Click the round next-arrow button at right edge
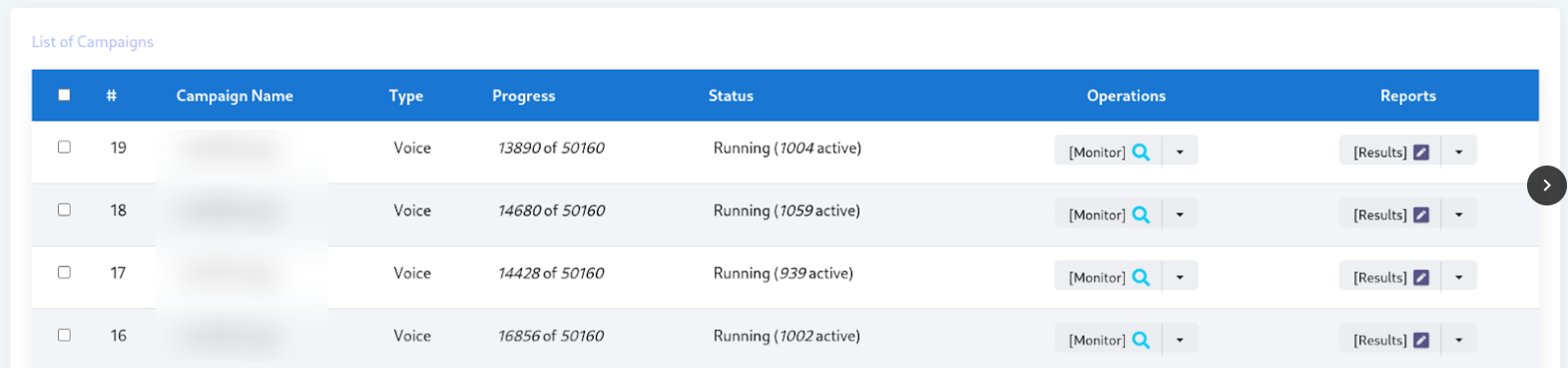 (x=1546, y=185)
